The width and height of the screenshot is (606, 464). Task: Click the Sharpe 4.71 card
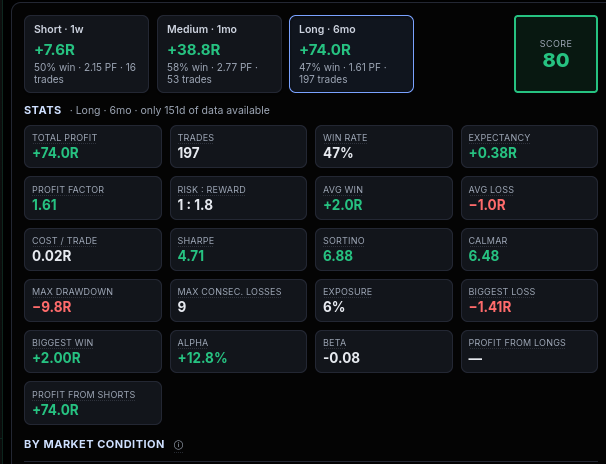click(x=238, y=249)
